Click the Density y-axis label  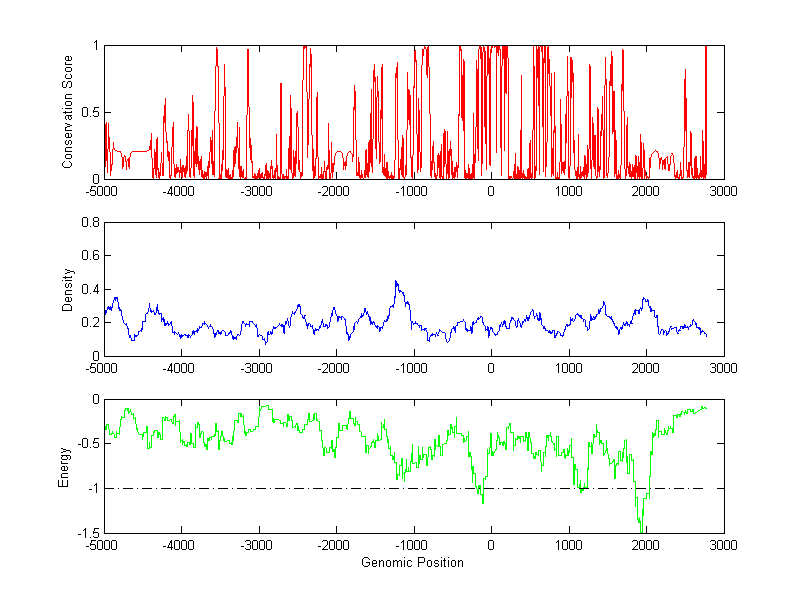67,290
